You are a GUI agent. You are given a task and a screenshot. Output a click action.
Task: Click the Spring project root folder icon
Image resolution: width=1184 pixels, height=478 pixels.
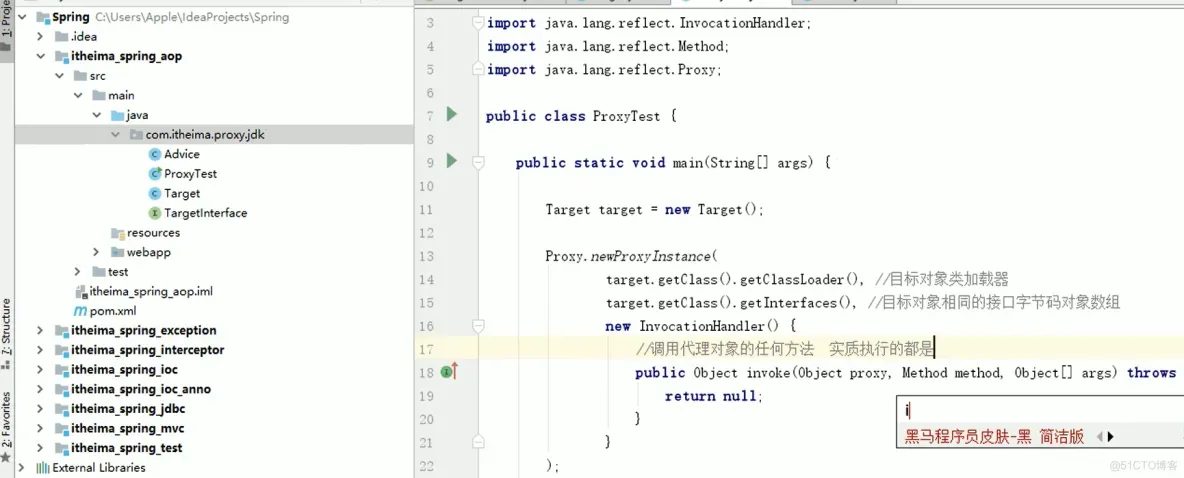pos(43,17)
